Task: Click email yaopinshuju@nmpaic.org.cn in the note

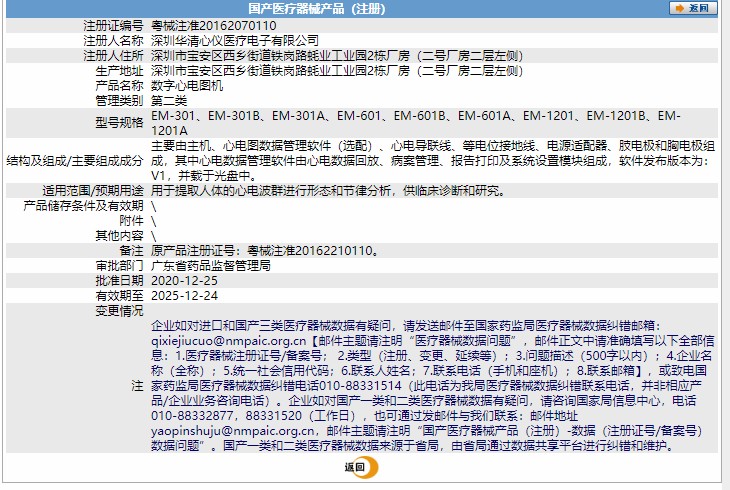Action: tap(233, 431)
